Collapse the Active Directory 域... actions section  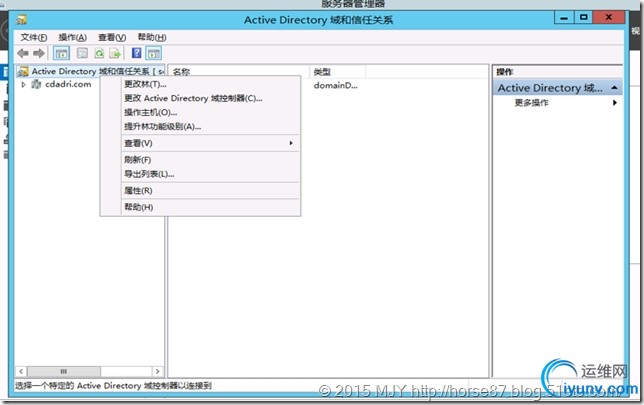pyautogui.click(x=614, y=88)
